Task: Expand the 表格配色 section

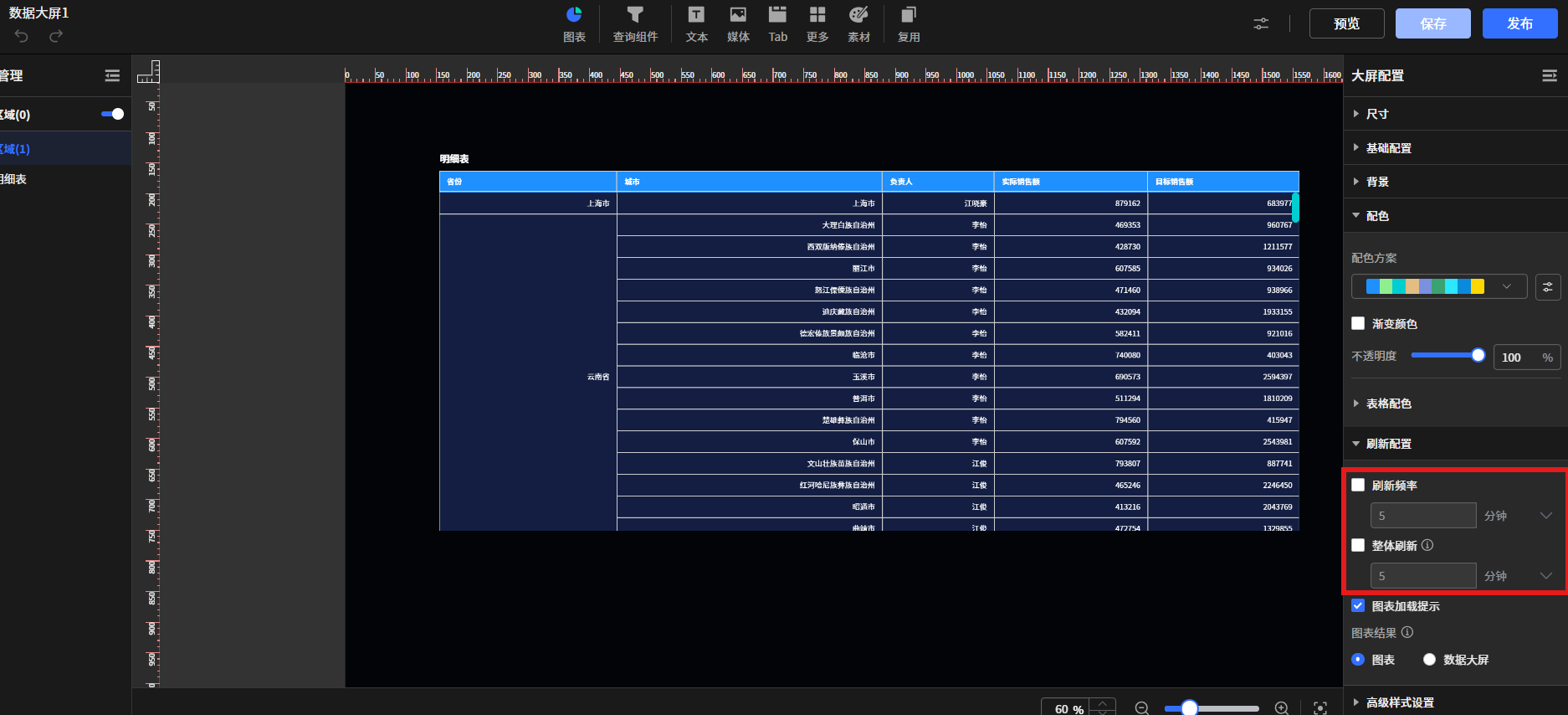Action: coord(1388,404)
